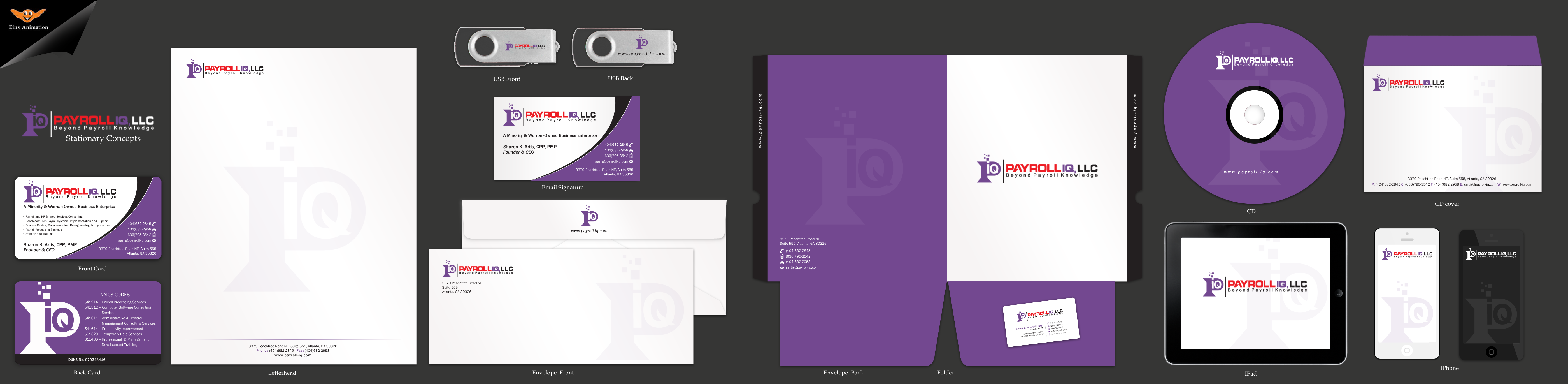Image resolution: width=1568 pixels, height=384 pixels.
Task: Click the website URL at letterhead footer
Action: [293, 355]
